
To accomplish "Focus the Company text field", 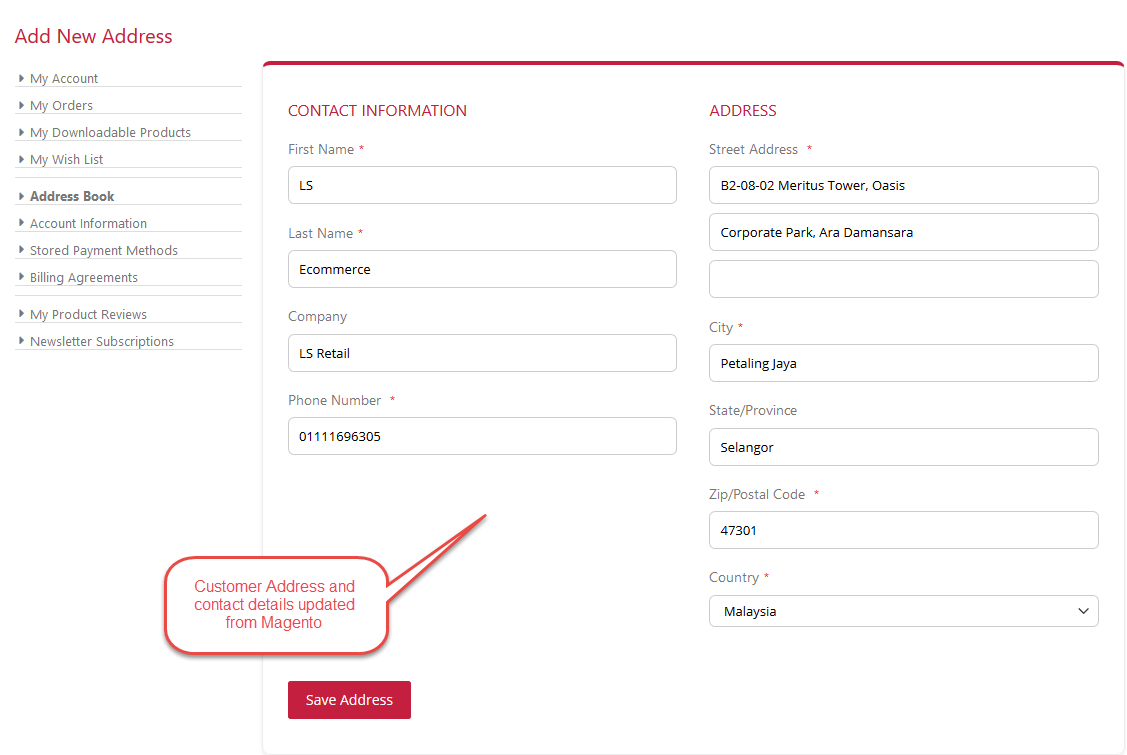I will [482, 353].
